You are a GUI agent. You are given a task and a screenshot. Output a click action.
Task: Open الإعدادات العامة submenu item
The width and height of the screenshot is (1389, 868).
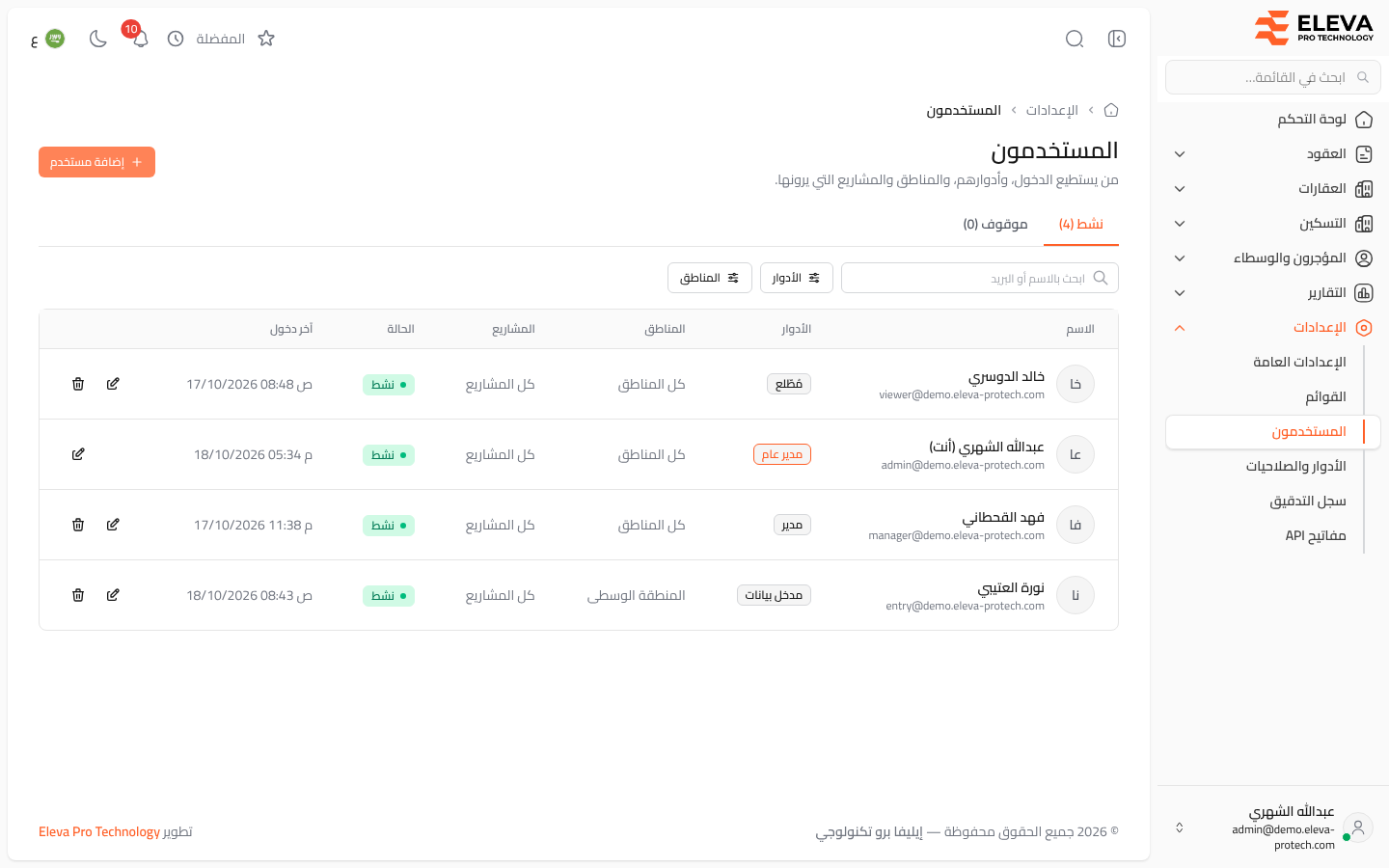pos(1299,363)
